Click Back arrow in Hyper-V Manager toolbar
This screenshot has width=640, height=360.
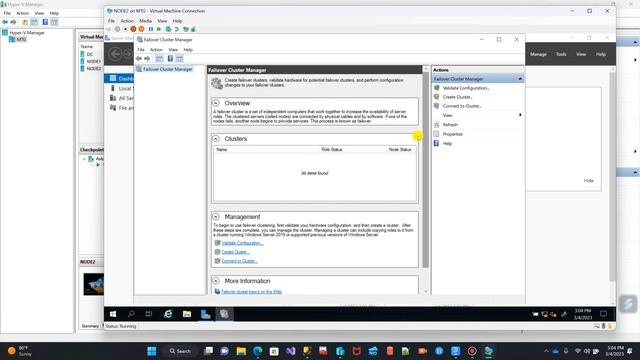coord(5,22)
